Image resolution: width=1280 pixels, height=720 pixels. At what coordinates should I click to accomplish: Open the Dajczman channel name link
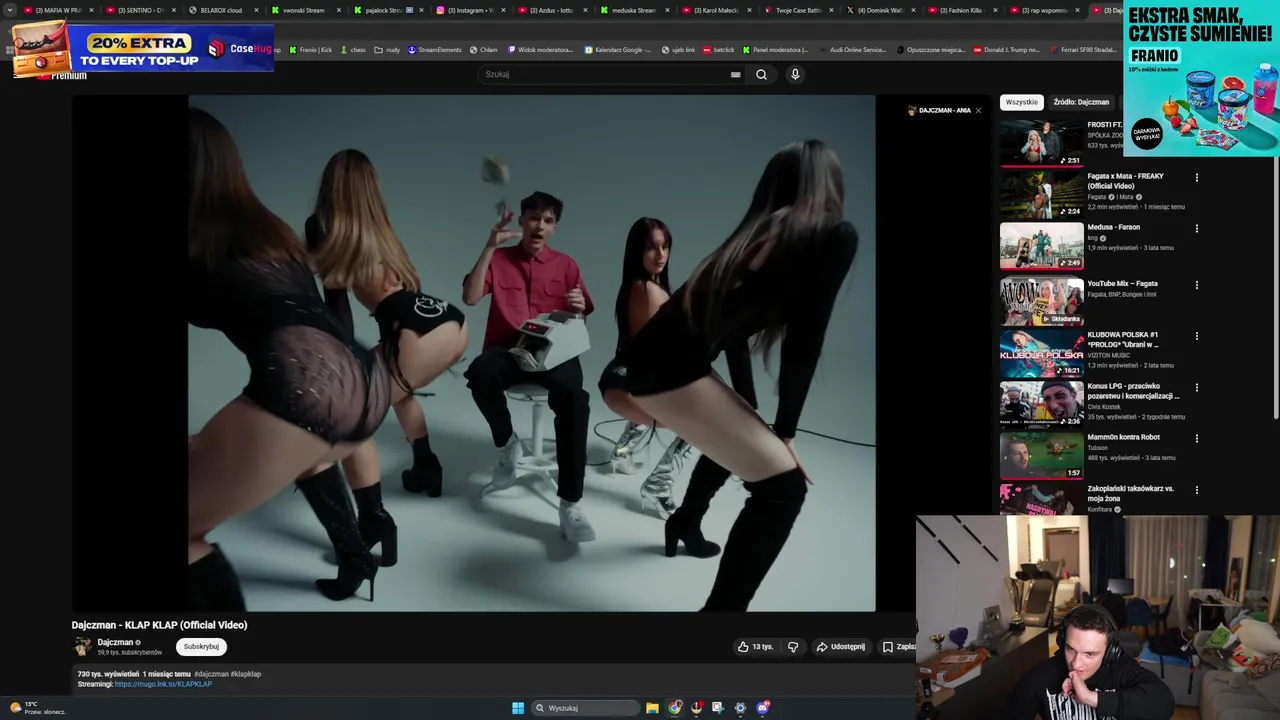pyautogui.click(x=115, y=642)
